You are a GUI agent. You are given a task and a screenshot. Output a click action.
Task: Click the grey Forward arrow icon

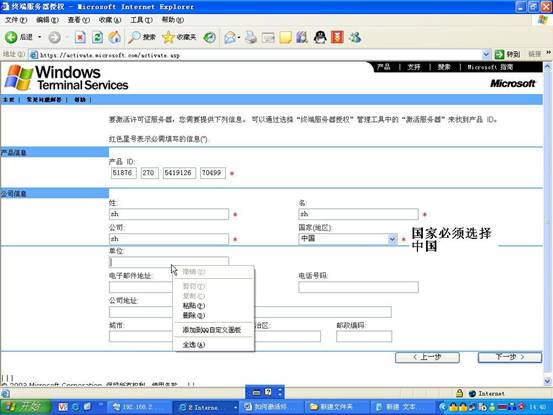coord(54,37)
